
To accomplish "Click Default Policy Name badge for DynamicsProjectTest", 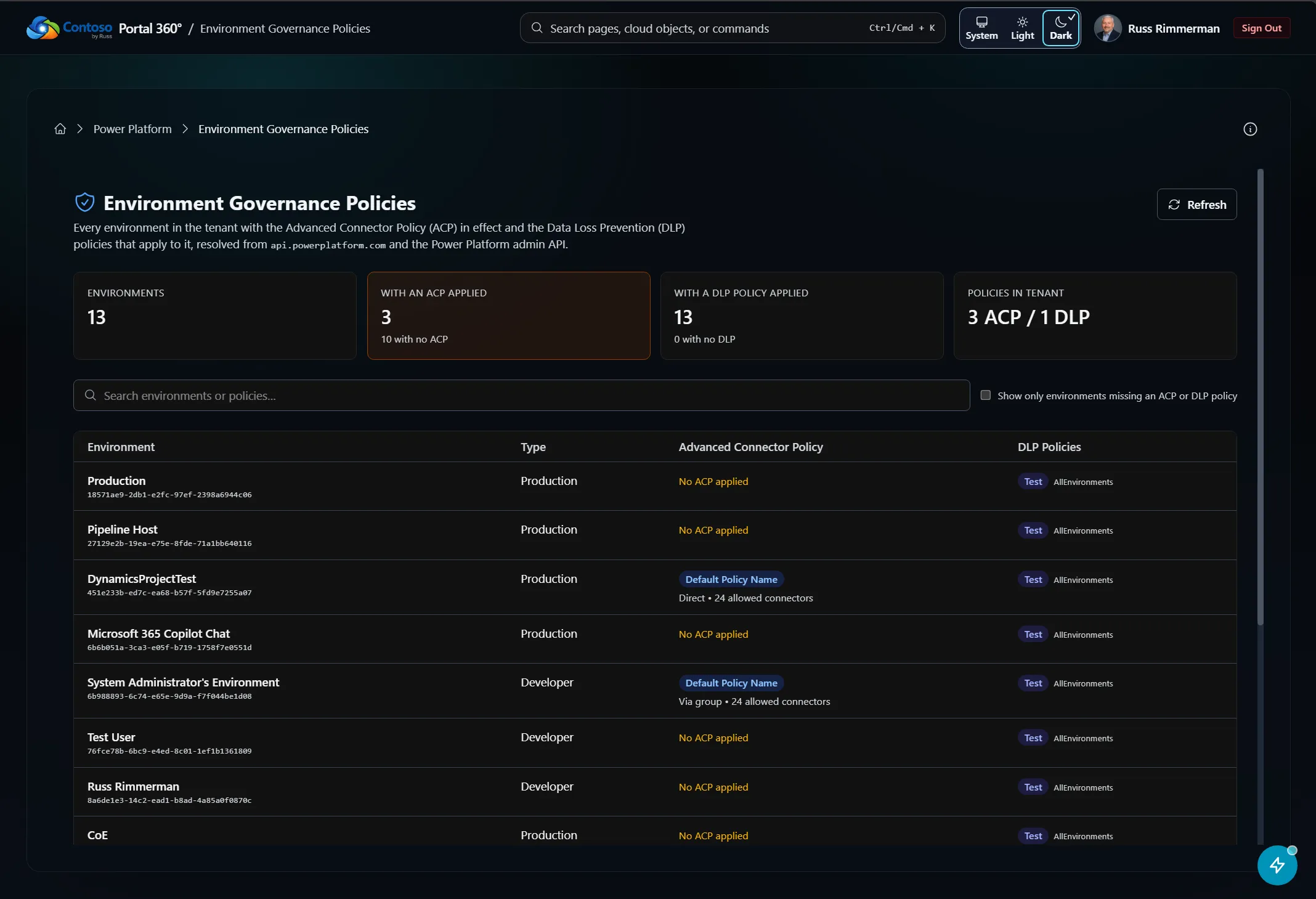I will tap(731, 579).
